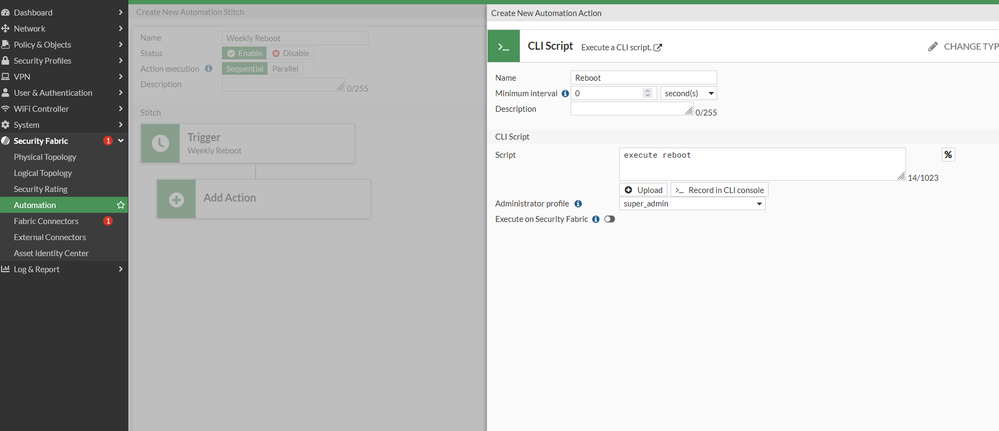Click the Add Action card
The width and height of the screenshot is (999, 431).
pyautogui.click(x=264, y=199)
